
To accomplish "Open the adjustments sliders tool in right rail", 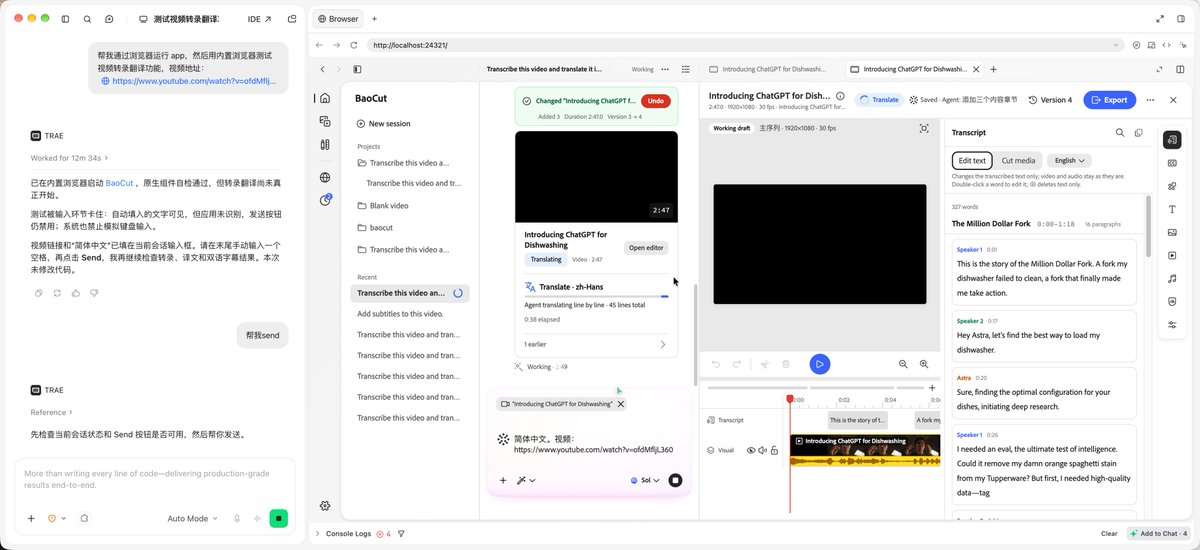I will point(1172,324).
